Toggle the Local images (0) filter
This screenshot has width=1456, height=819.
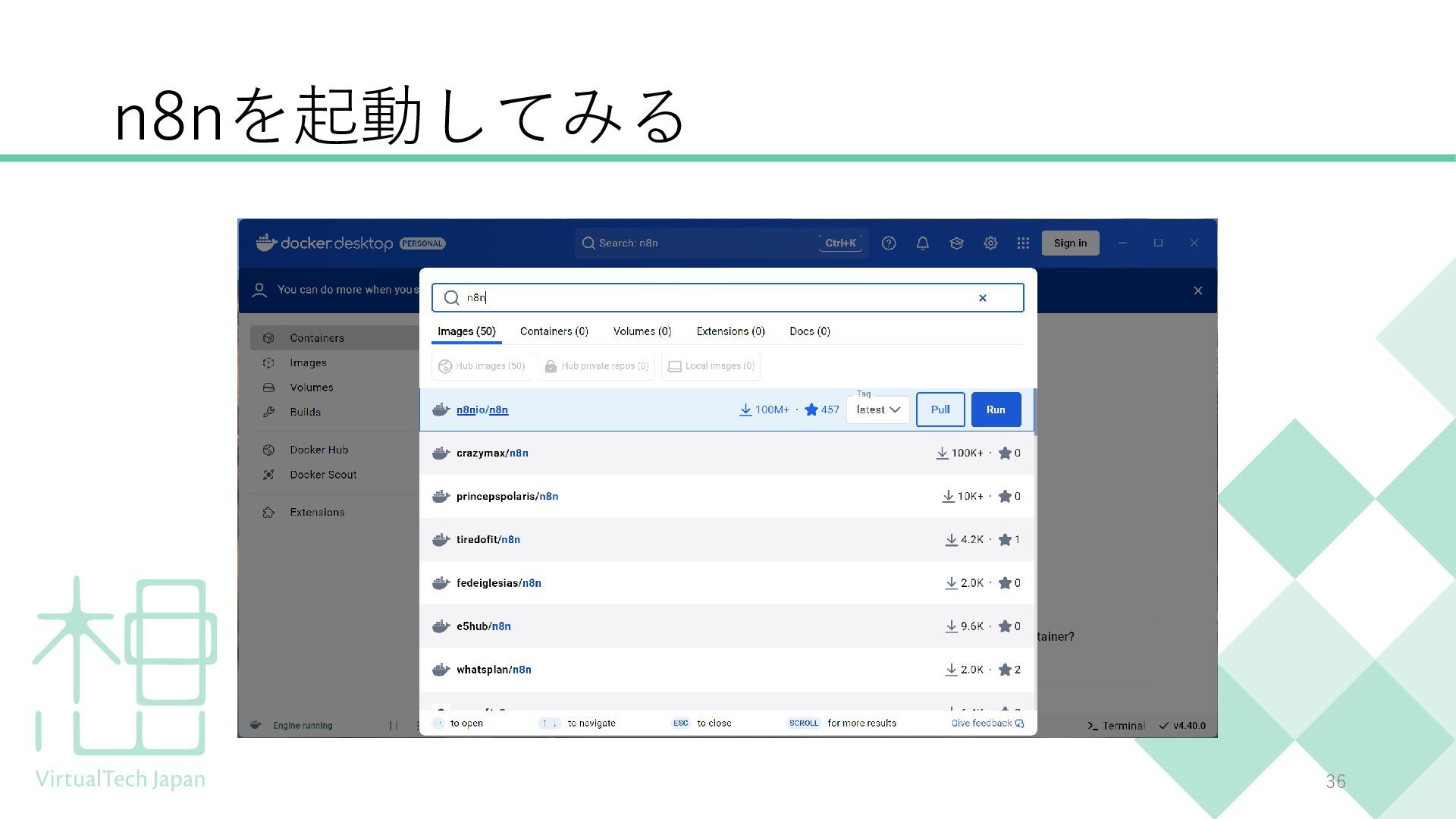coord(711,366)
